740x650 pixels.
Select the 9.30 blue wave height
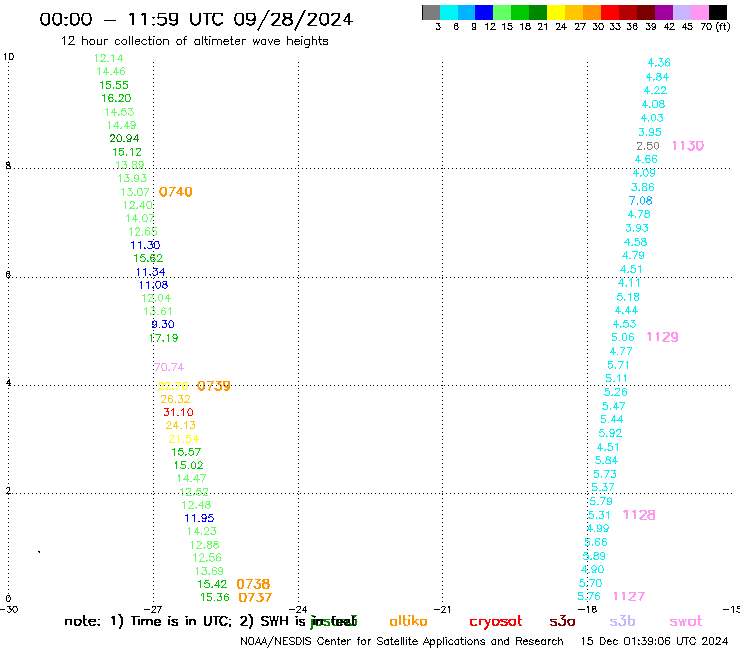pos(163,324)
